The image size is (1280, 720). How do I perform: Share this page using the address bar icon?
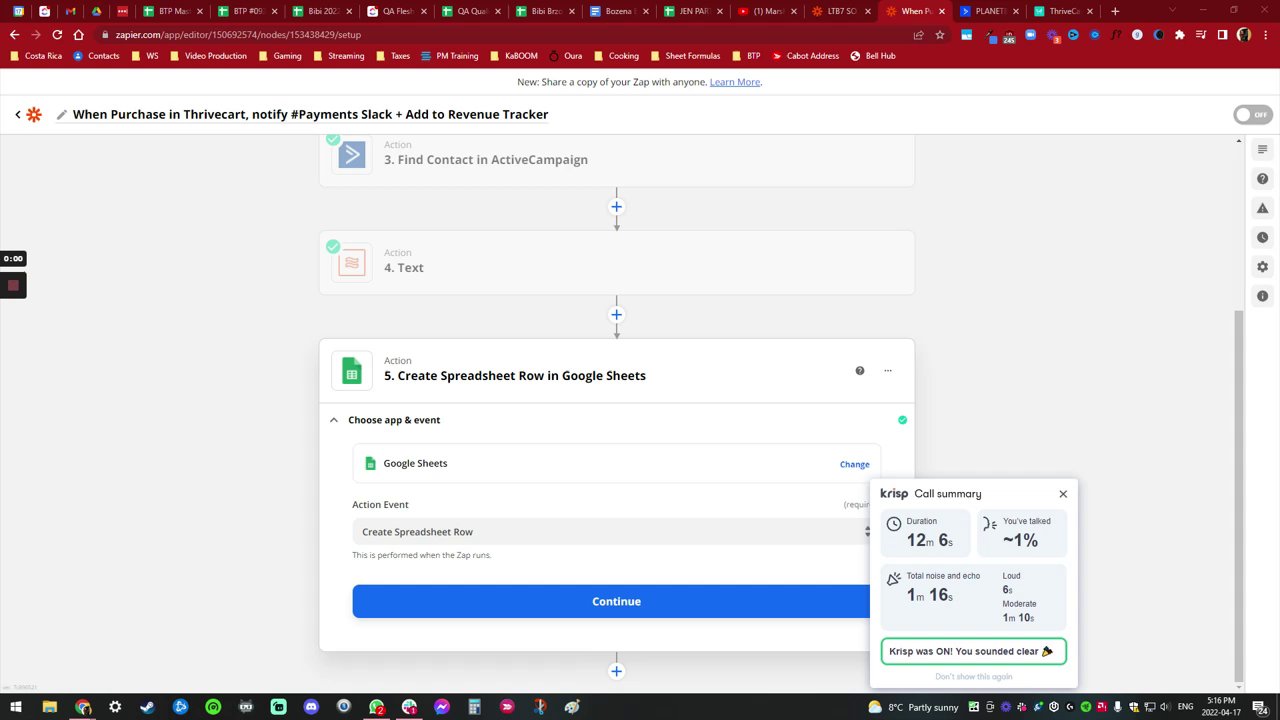[918, 34]
